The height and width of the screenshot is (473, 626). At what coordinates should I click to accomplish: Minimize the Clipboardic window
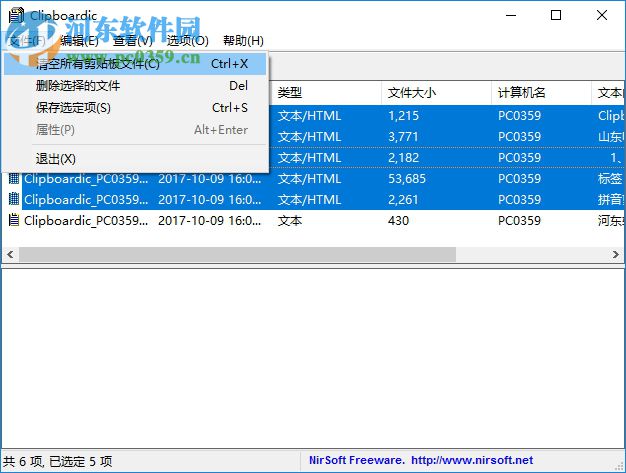[x=511, y=16]
